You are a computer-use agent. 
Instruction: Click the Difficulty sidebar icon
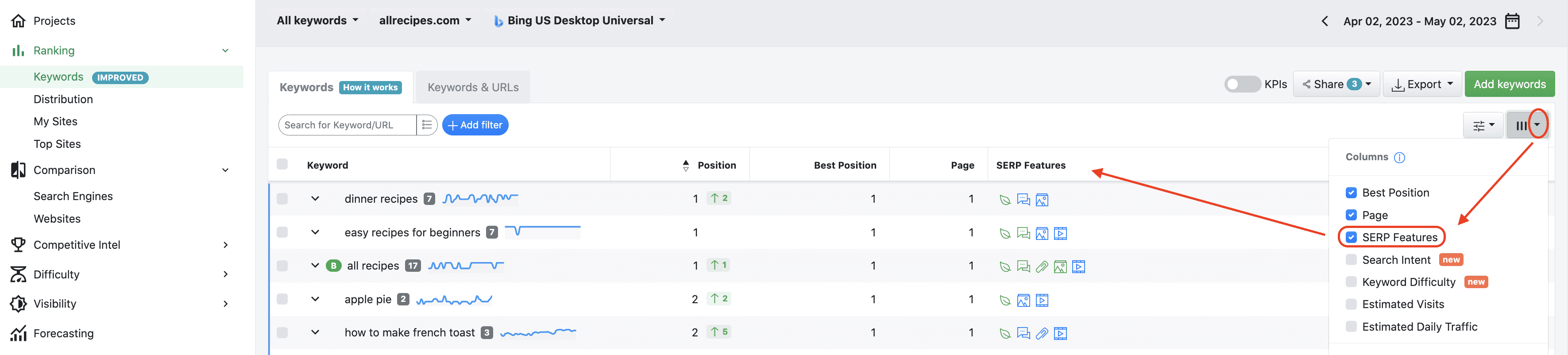pos(18,274)
